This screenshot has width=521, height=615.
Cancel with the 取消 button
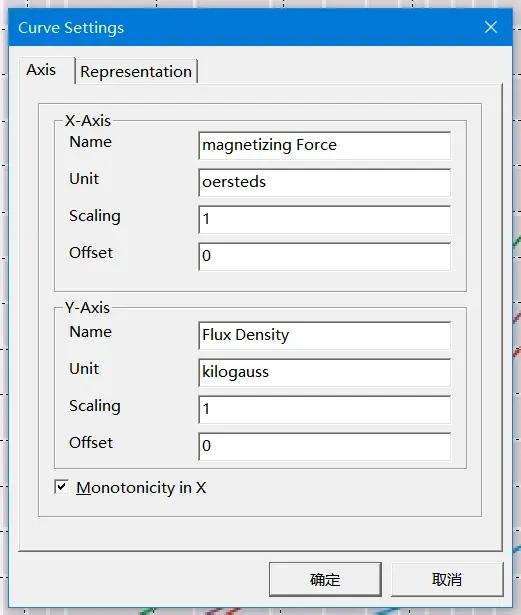(447, 579)
